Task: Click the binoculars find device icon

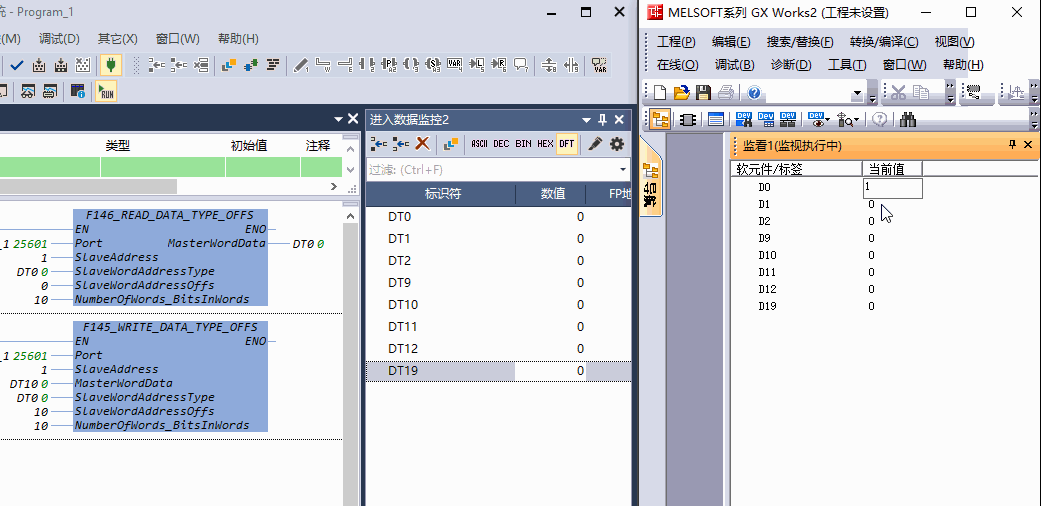Action: tap(908, 119)
